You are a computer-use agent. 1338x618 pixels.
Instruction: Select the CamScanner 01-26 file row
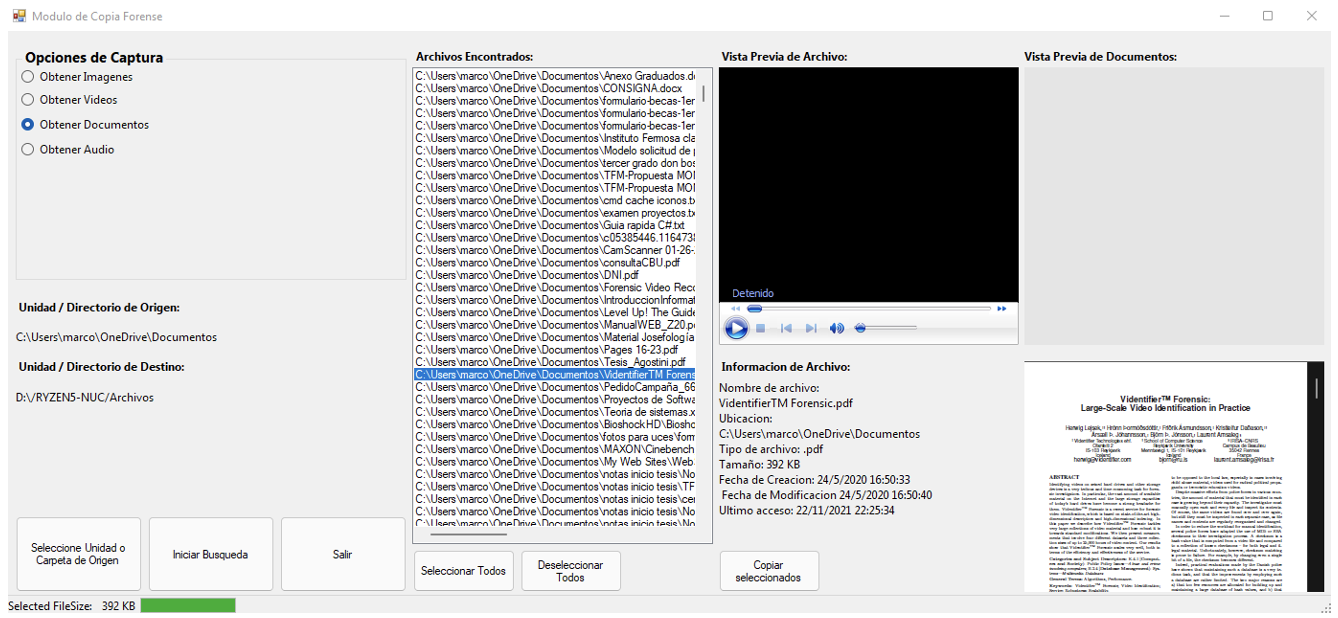tap(555, 250)
